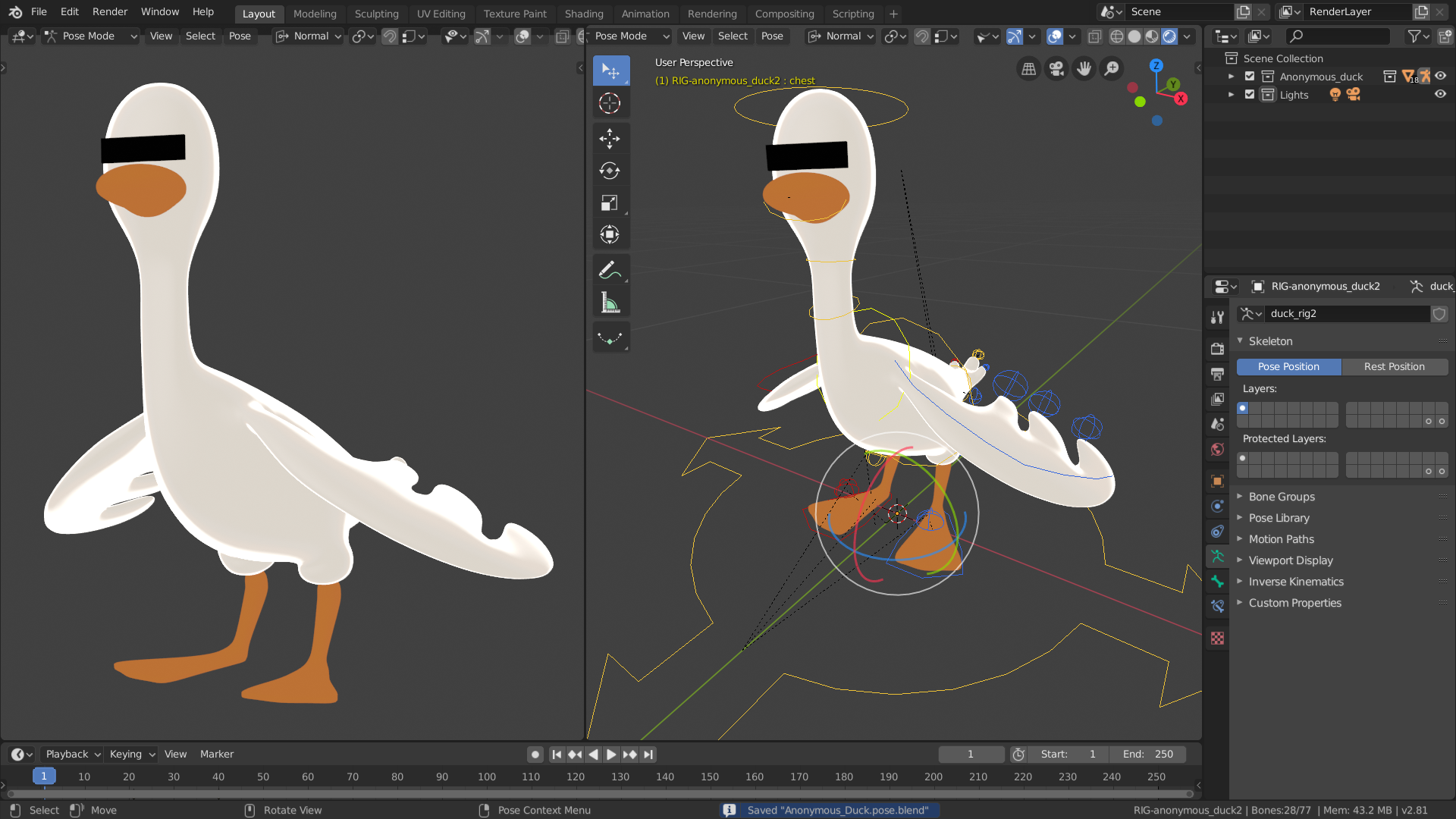The image size is (1456, 819).
Task: Switch viewport to rendered shading mode icon
Action: click(1170, 36)
